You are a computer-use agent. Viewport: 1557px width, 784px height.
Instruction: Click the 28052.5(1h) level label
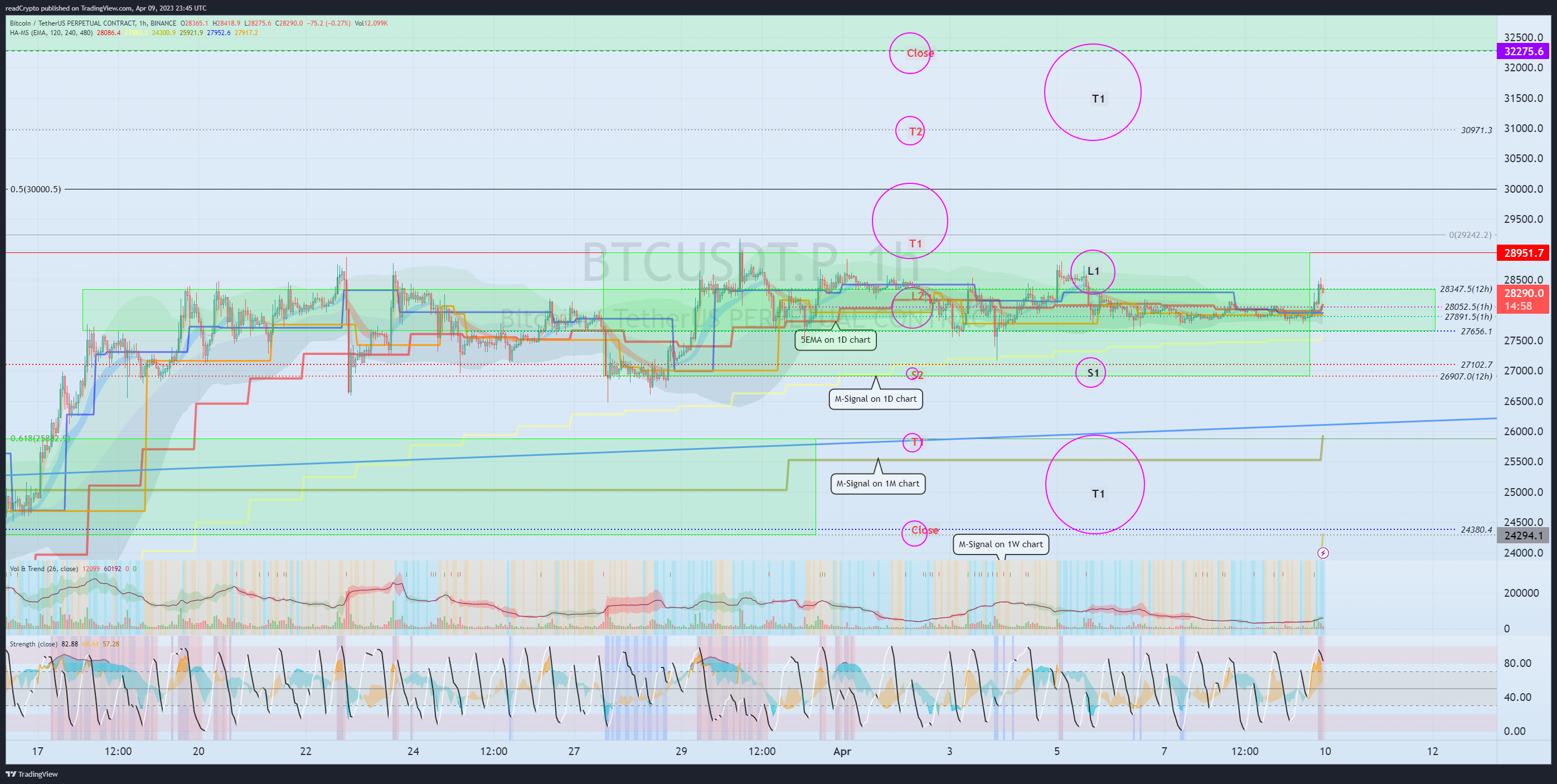coord(1468,307)
